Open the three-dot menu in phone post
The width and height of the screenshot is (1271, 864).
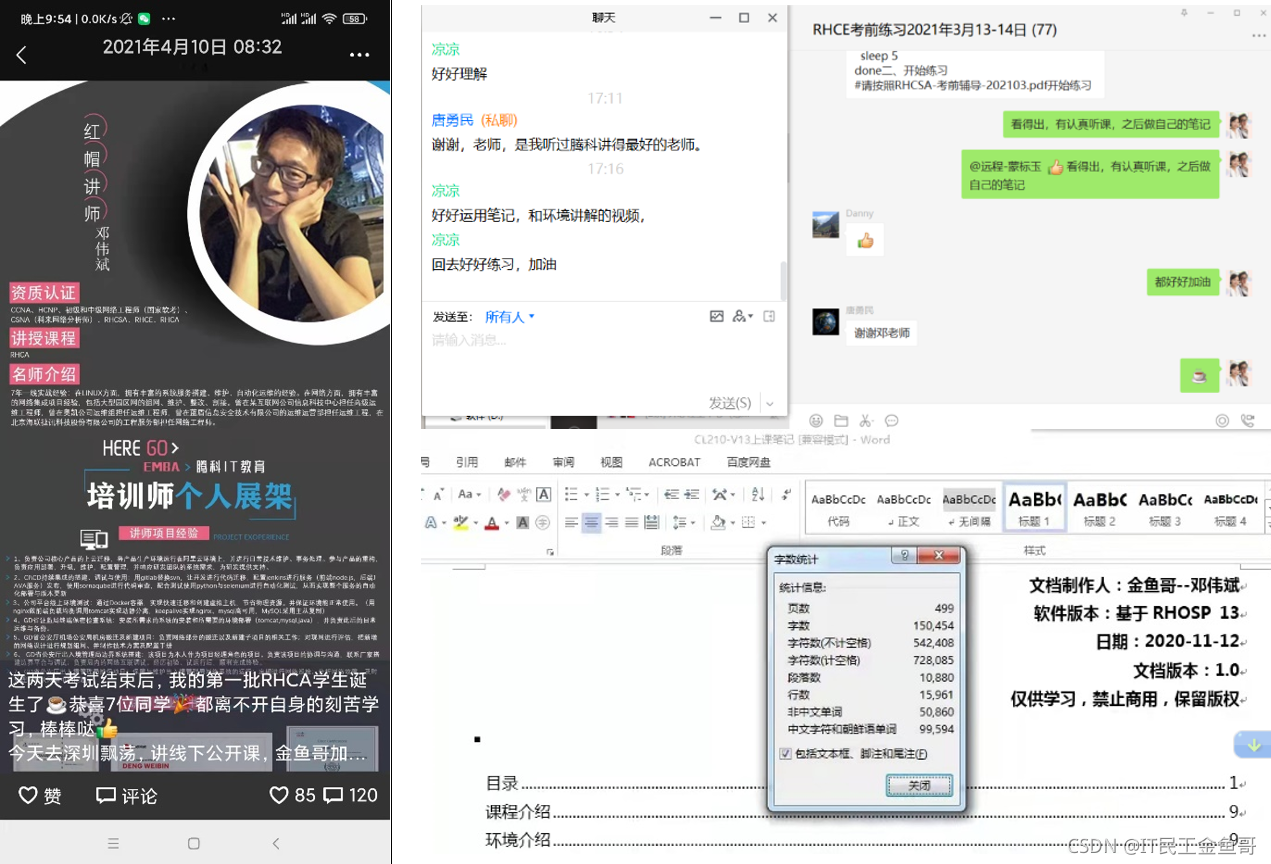pyautogui.click(x=359, y=55)
